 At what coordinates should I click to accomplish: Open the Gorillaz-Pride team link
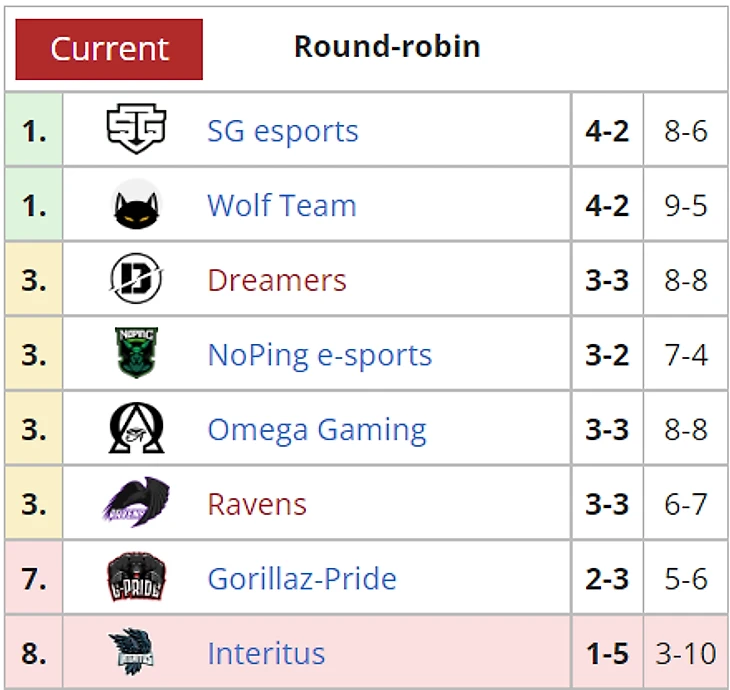(x=301, y=579)
